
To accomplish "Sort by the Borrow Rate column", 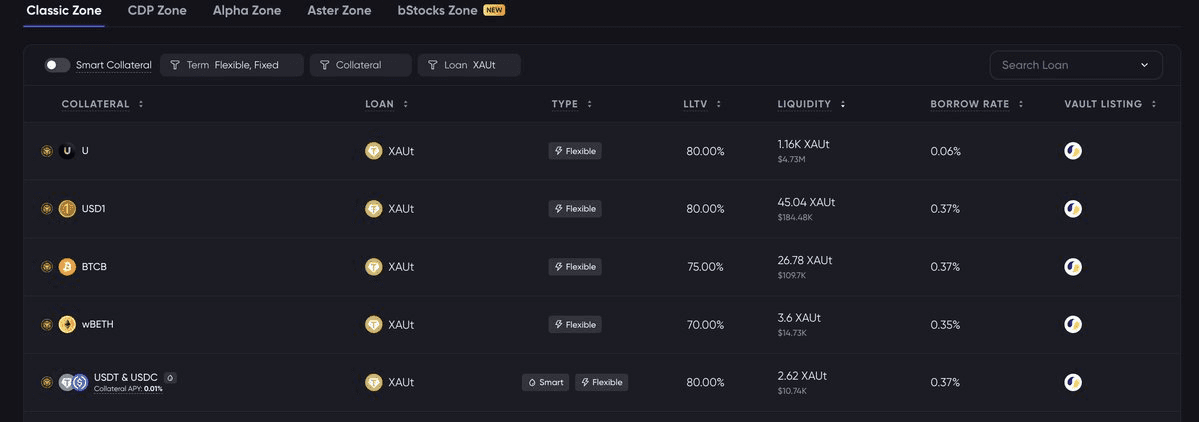I will (x=976, y=104).
